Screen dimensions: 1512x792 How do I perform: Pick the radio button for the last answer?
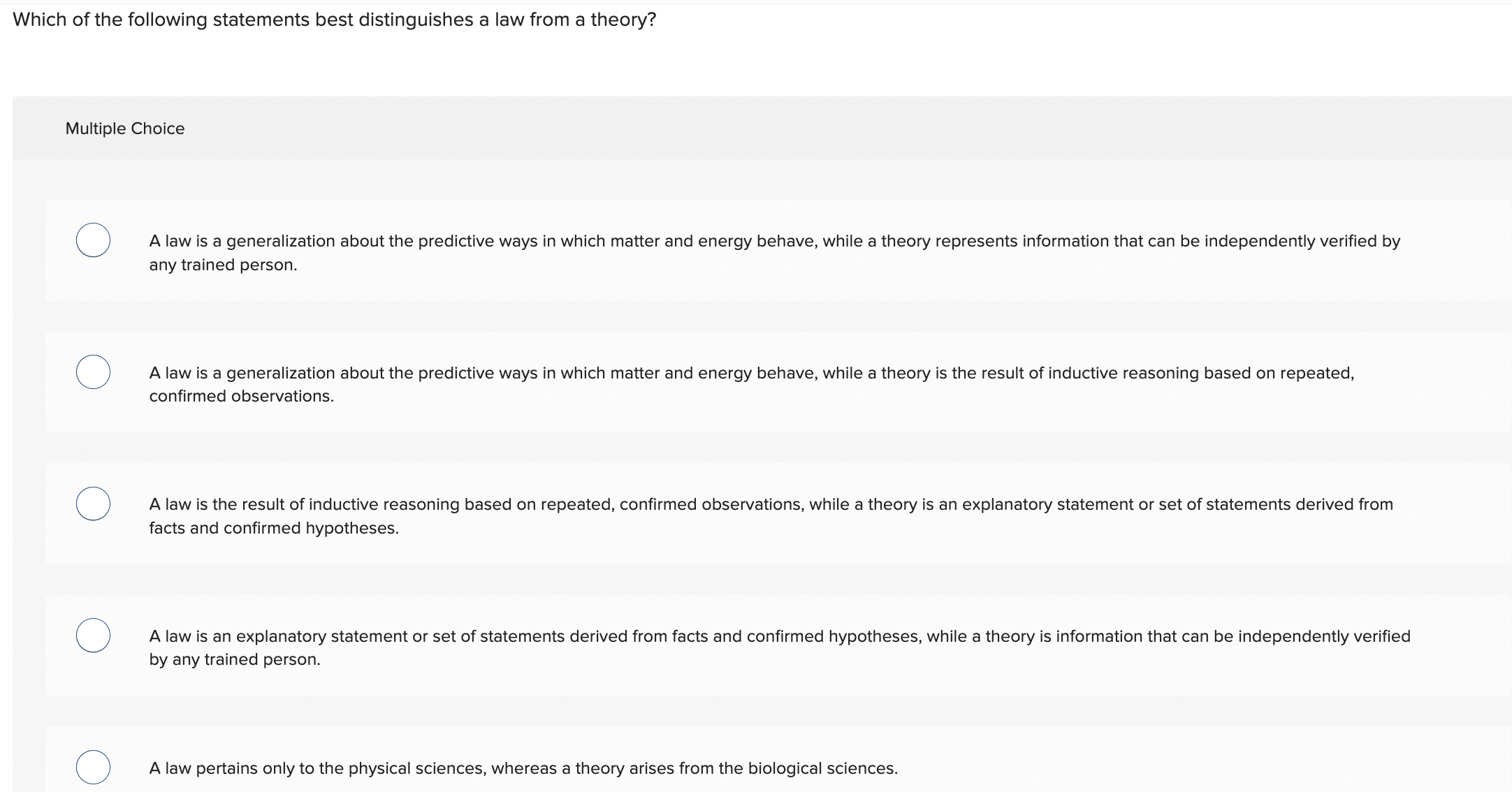94,767
